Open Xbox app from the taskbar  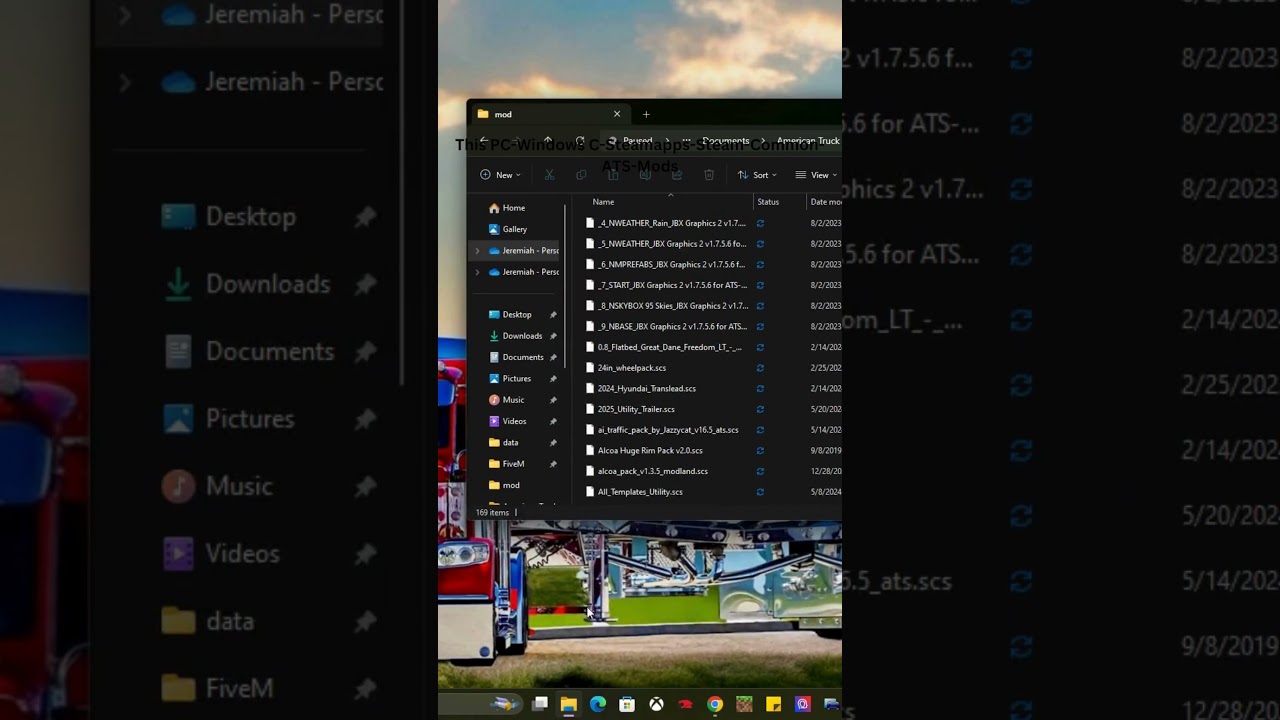(x=656, y=704)
